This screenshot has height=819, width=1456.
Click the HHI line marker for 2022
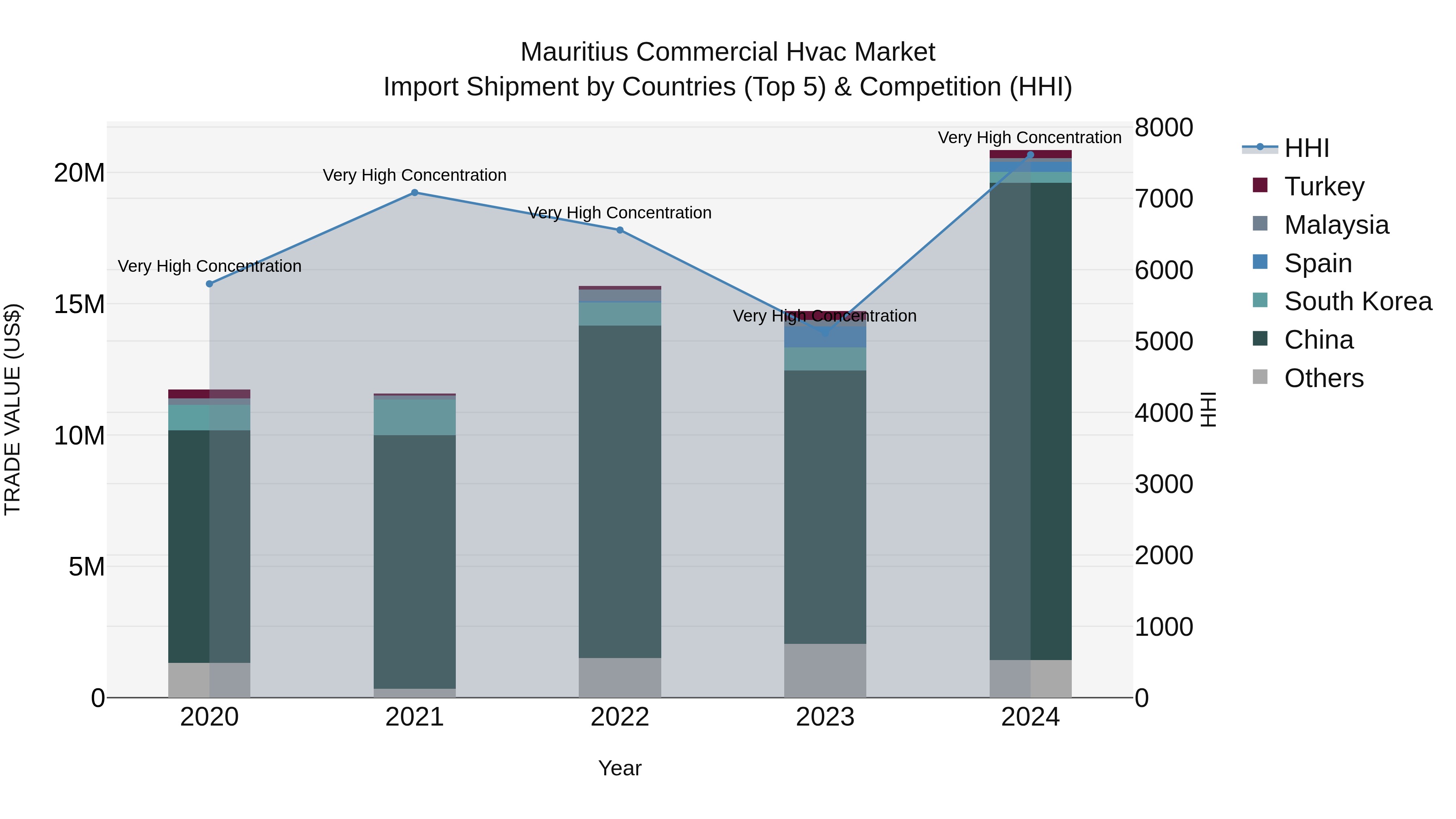click(x=620, y=230)
